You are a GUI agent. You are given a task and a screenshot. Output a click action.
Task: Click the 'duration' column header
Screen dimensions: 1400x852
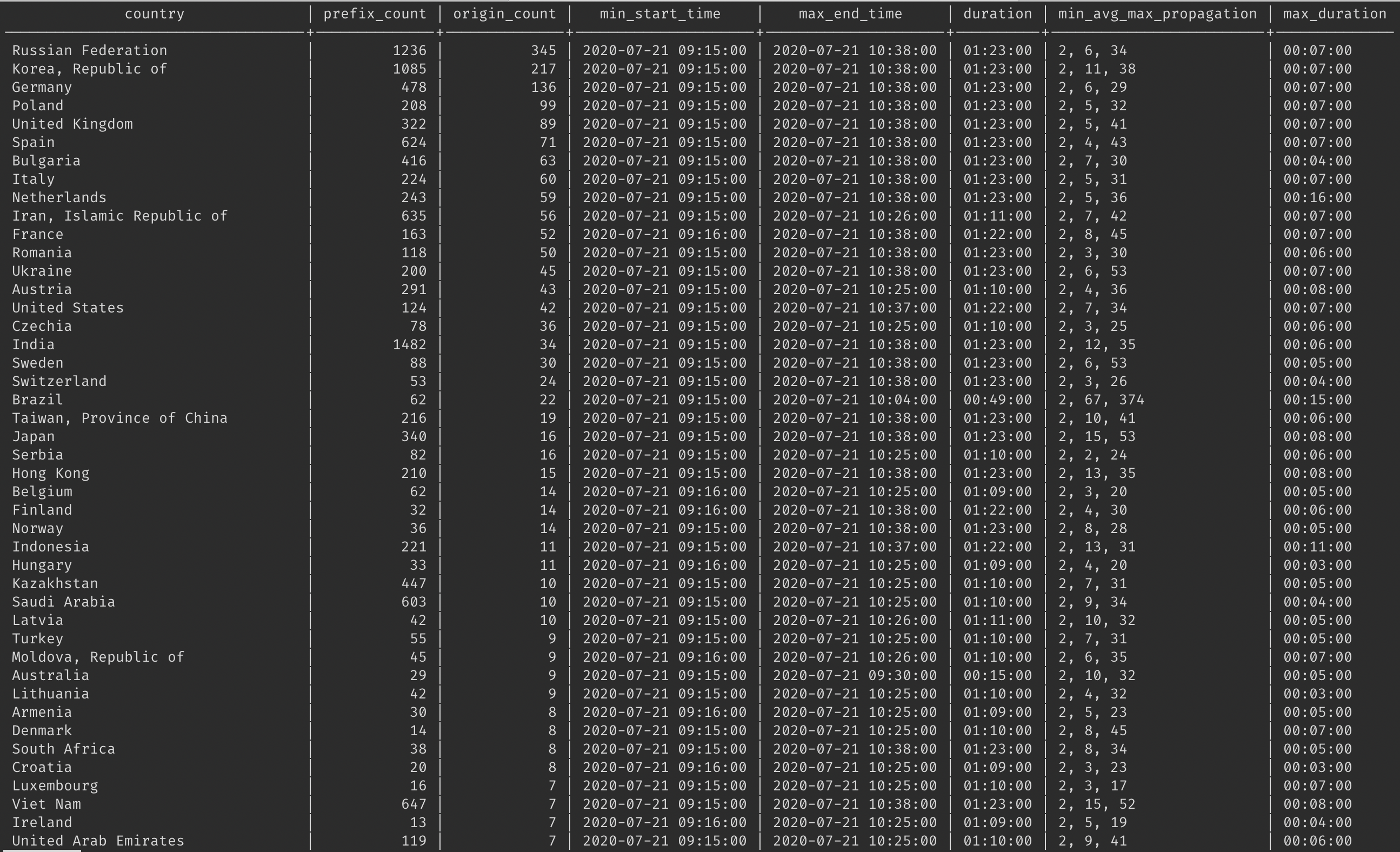[x=998, y=14]
